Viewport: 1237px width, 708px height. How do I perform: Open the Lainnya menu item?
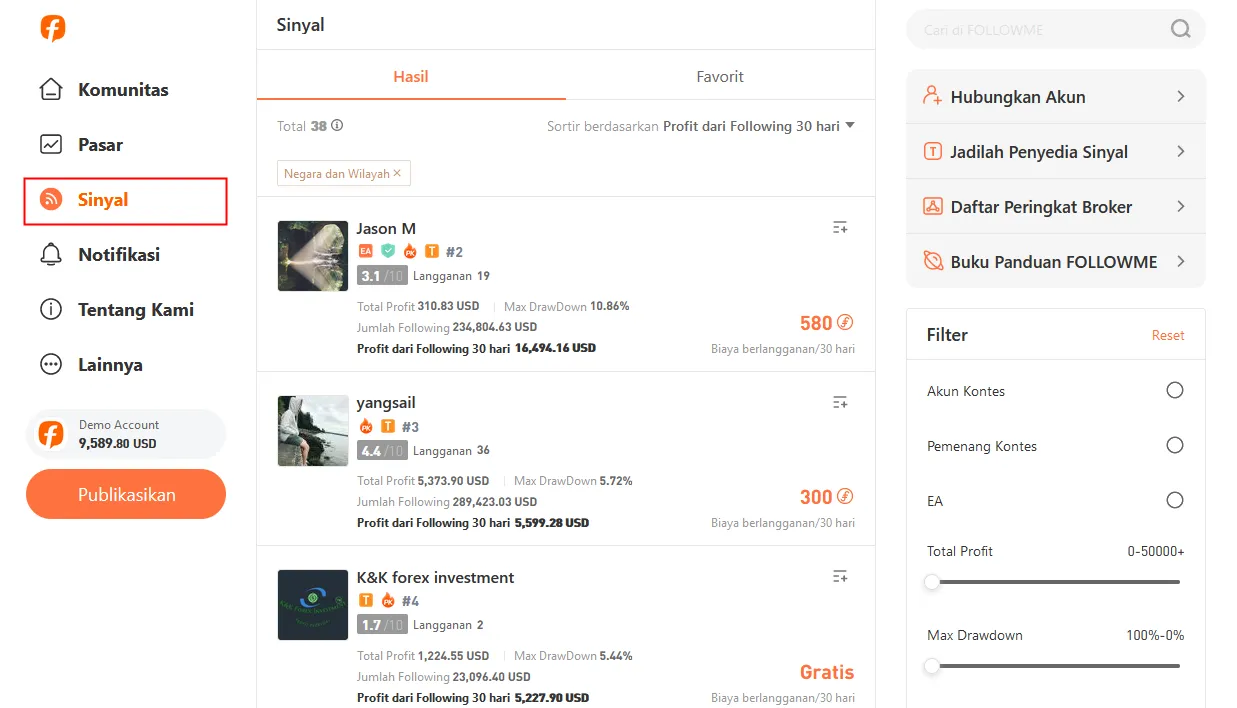click(91, 365)
